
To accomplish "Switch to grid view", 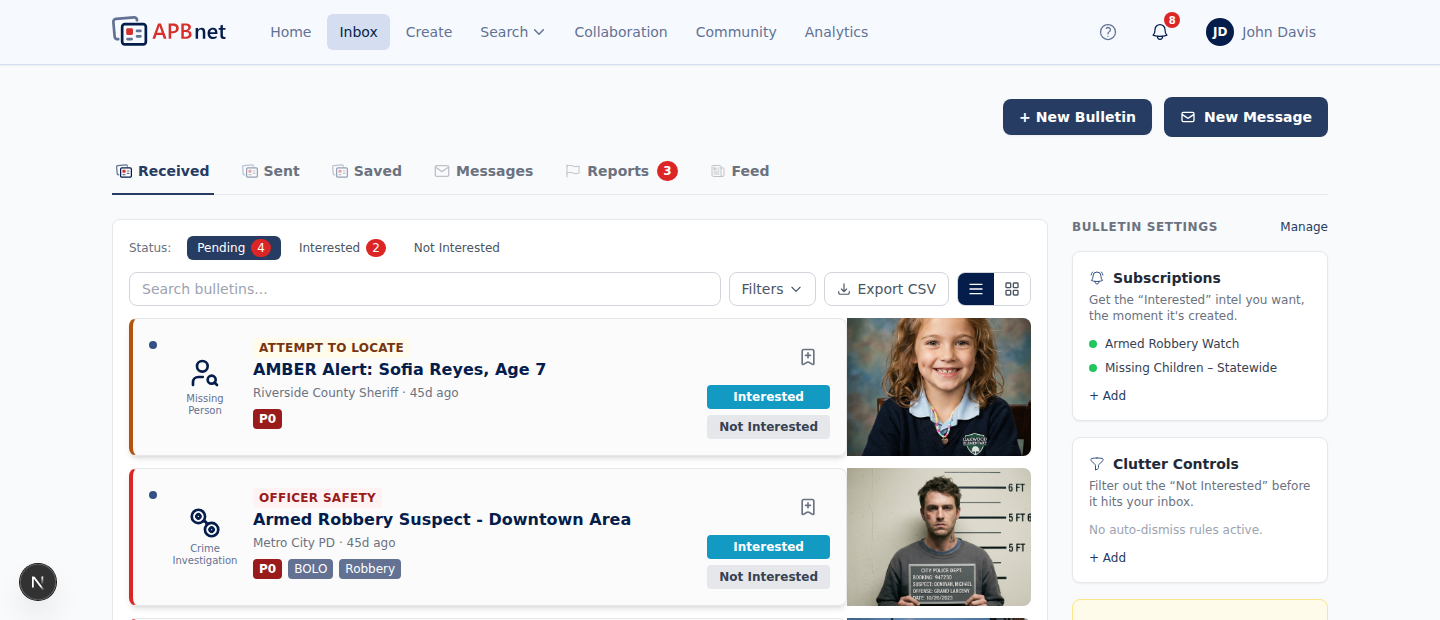I will [x=1012, y=289].
